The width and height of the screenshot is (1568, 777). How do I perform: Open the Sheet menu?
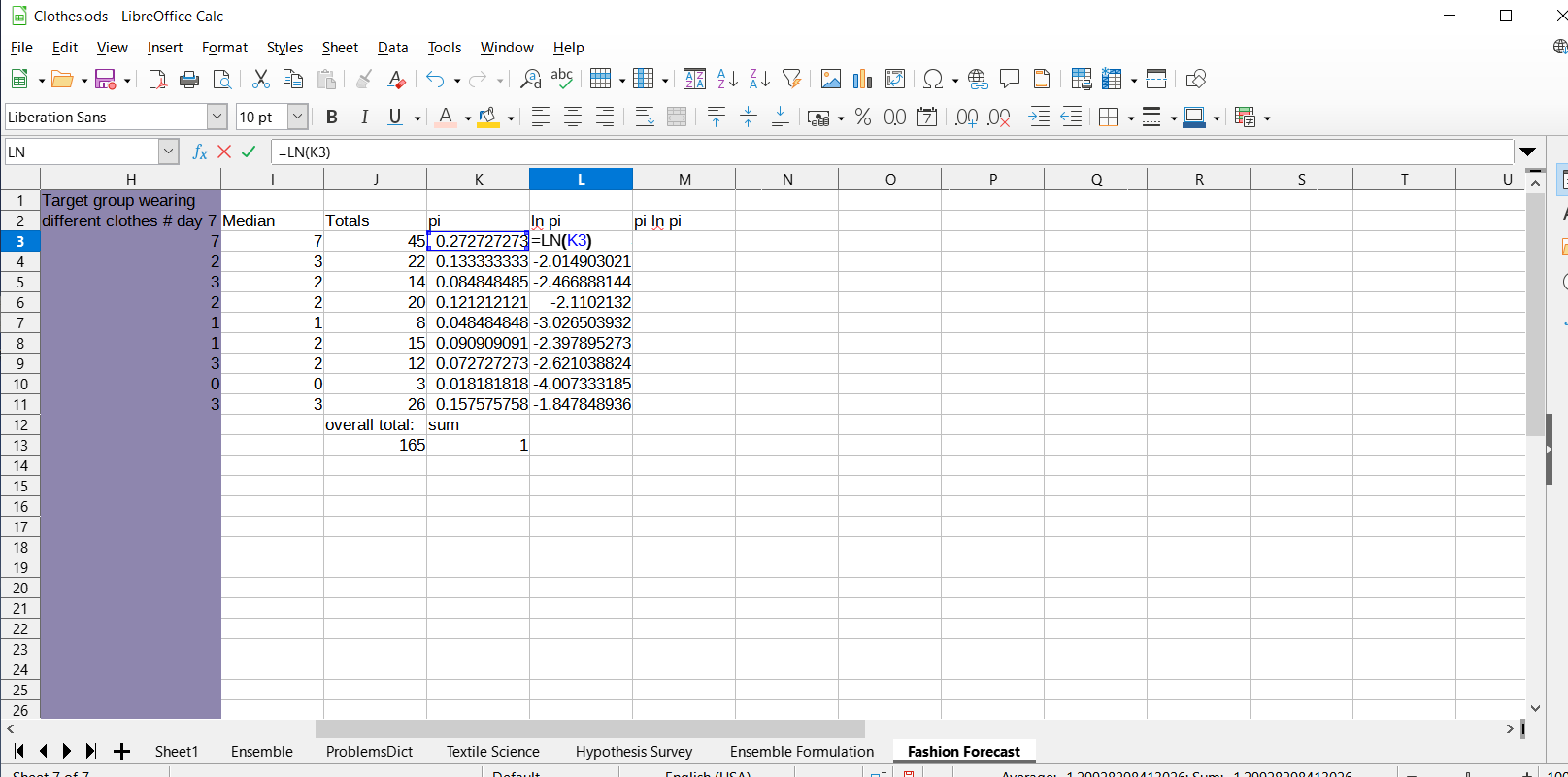click(340, 48)
